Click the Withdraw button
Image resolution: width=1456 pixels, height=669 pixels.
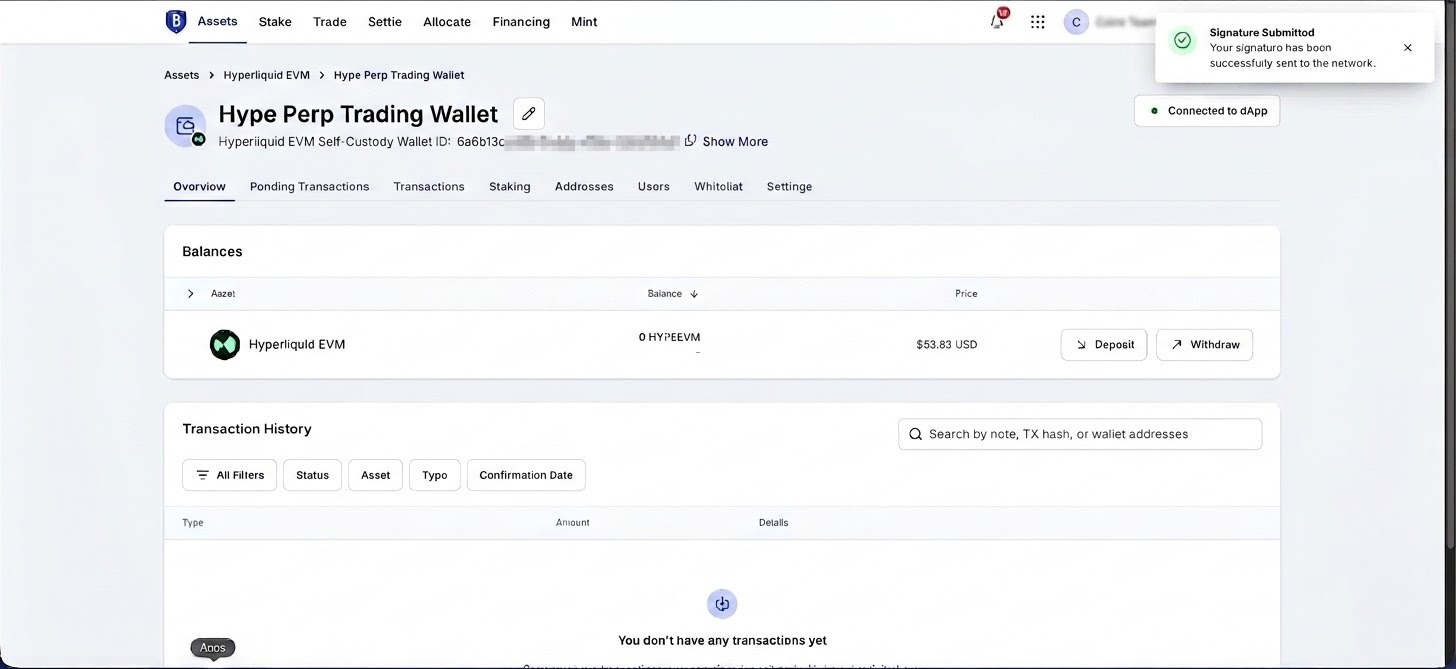click(1204, 344)
